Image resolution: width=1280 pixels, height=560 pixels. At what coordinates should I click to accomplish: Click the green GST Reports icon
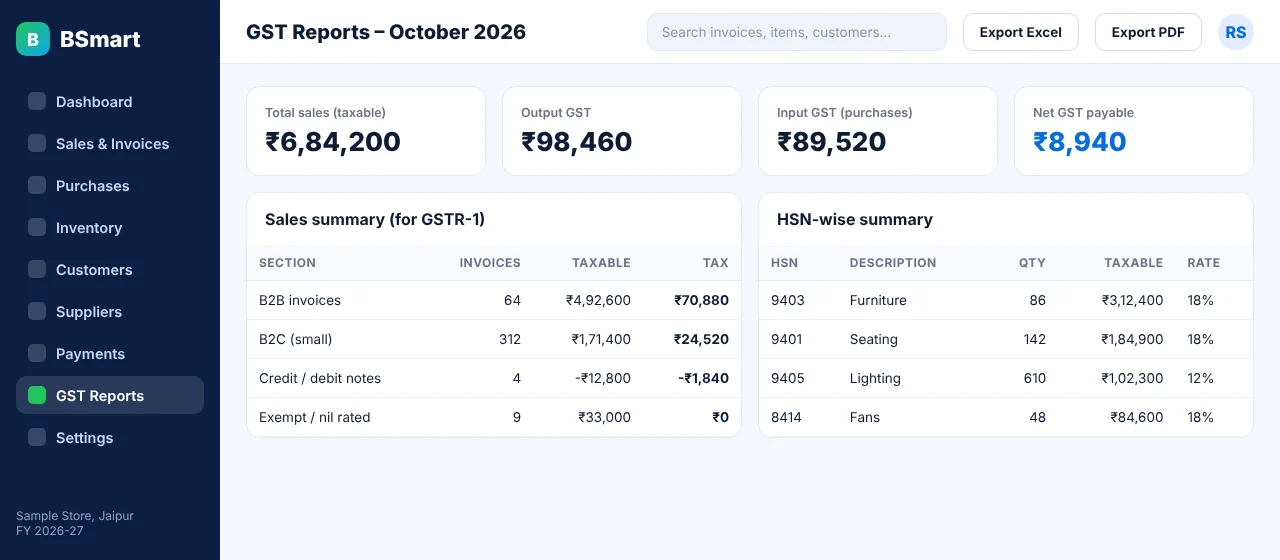(37, 395)
